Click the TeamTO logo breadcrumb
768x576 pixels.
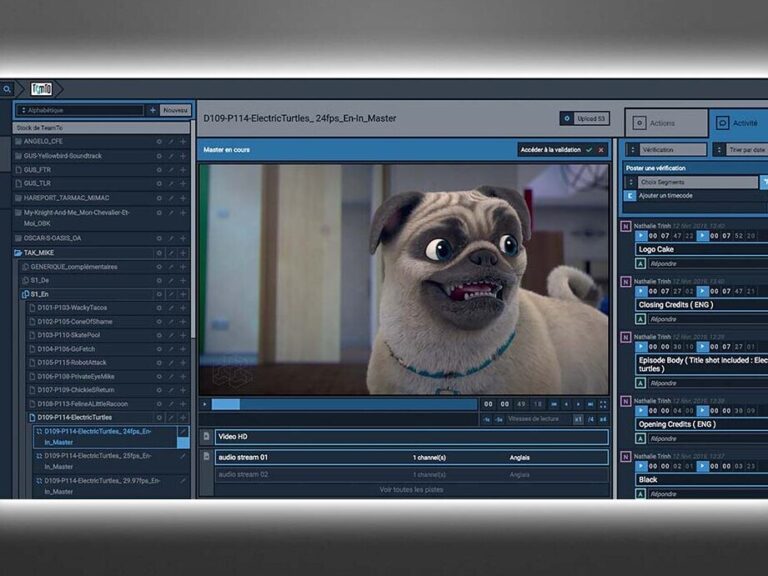[42, 89]
